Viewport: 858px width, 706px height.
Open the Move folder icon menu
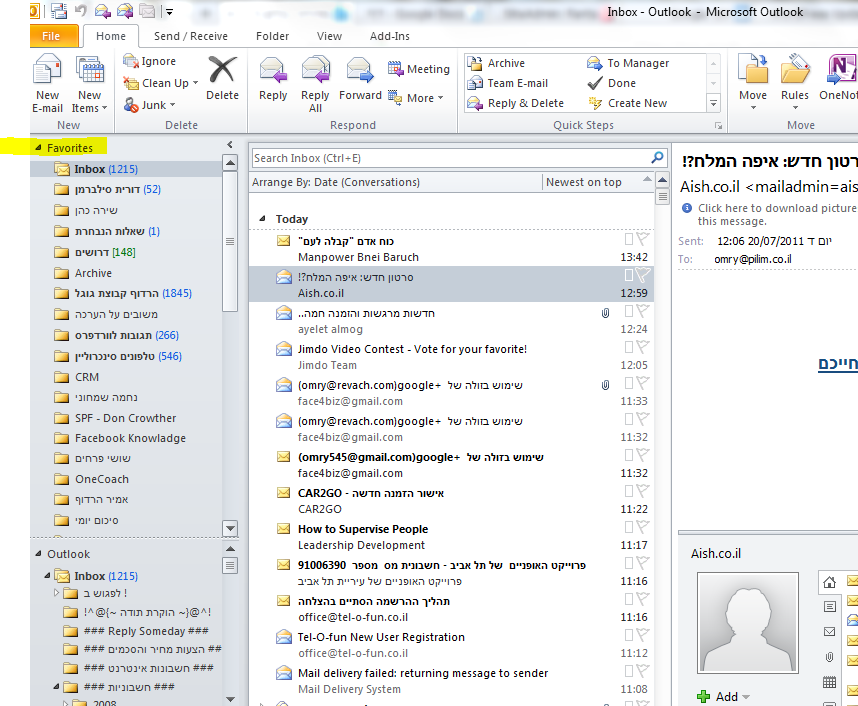(753, 70)
